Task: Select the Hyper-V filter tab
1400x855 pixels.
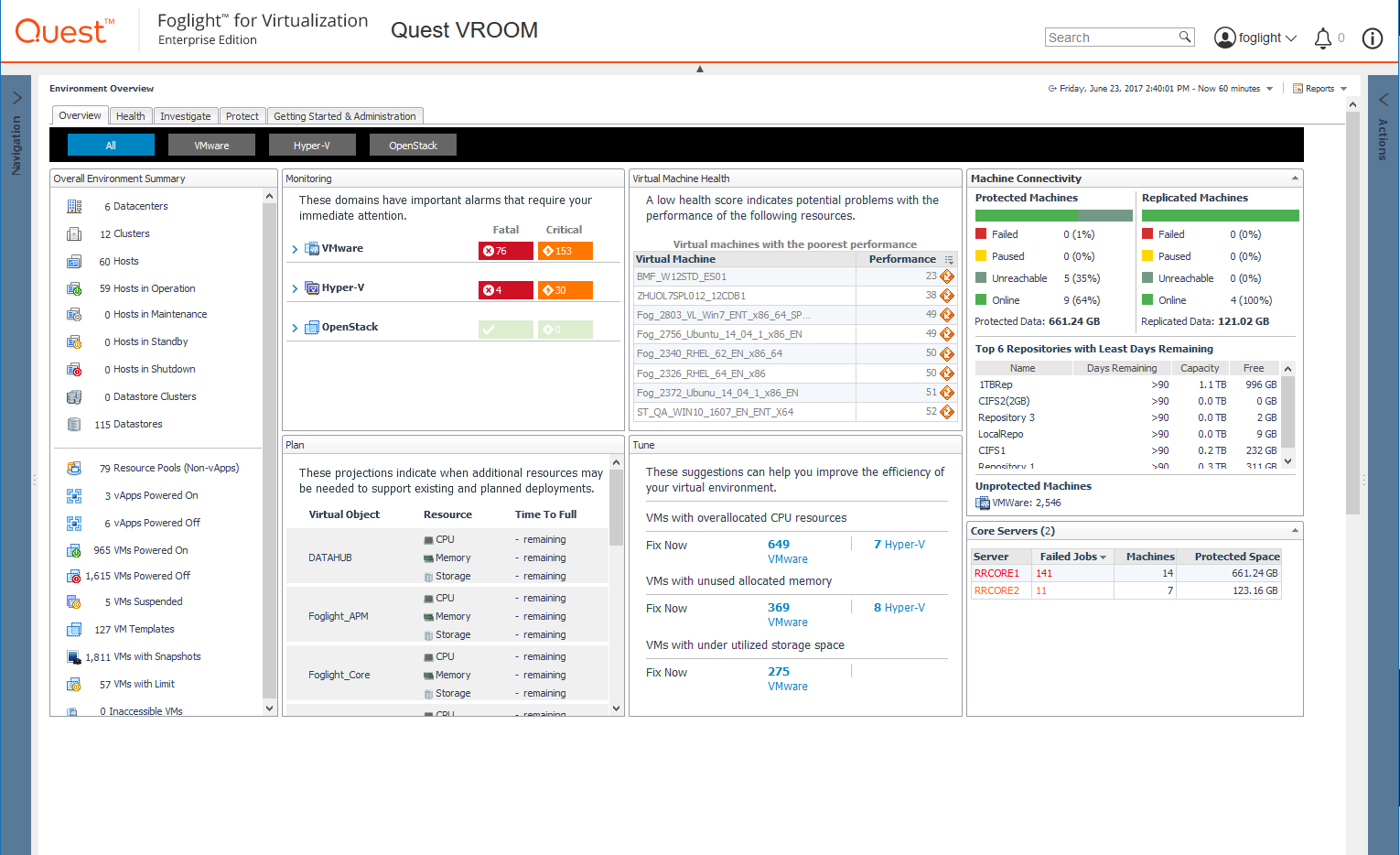Action: click(x=311, y=145)
